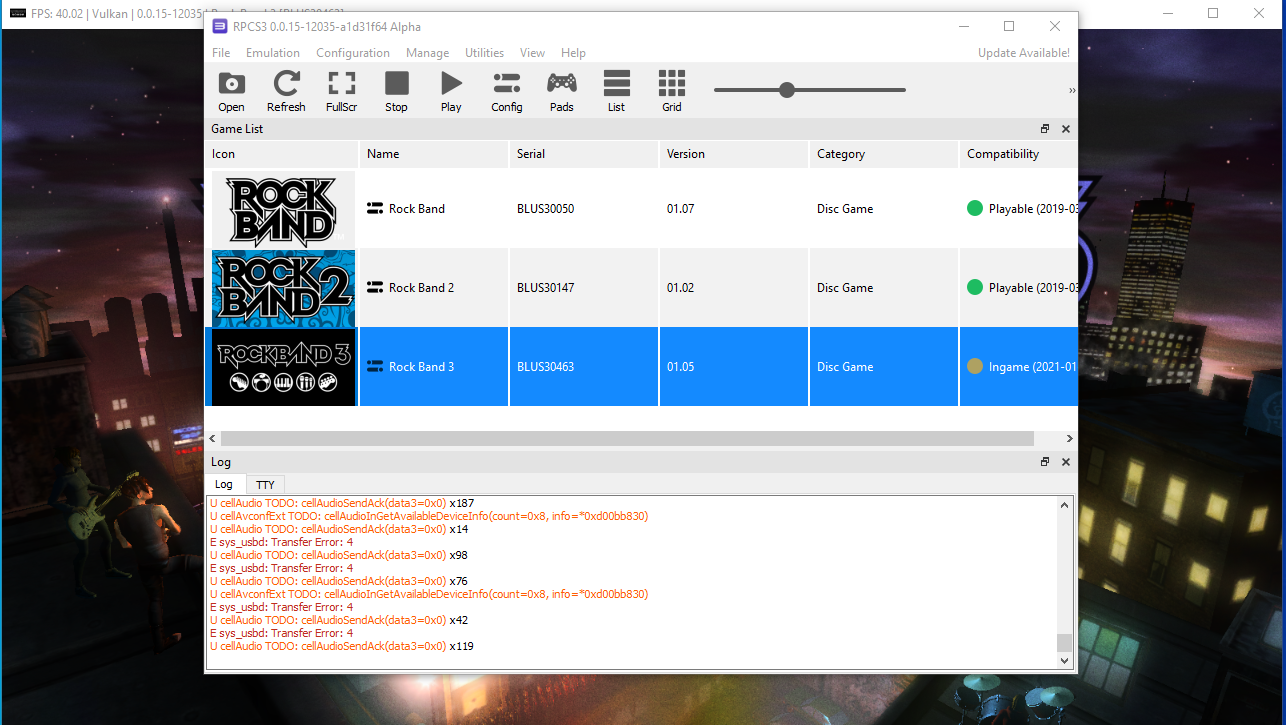Click the log scroll-up arrow
The image size is (1286, 725).
click(1064, 505)
